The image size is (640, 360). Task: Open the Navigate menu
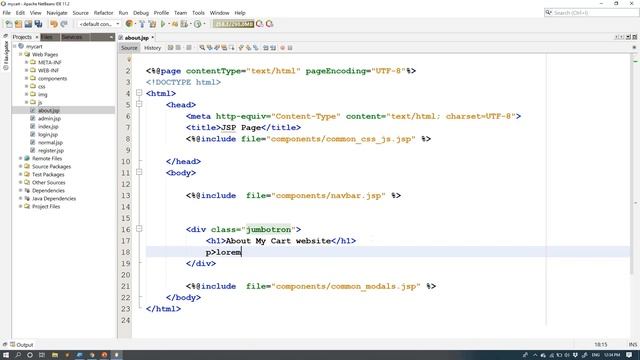pyautogui.click(x=57, y=13)
